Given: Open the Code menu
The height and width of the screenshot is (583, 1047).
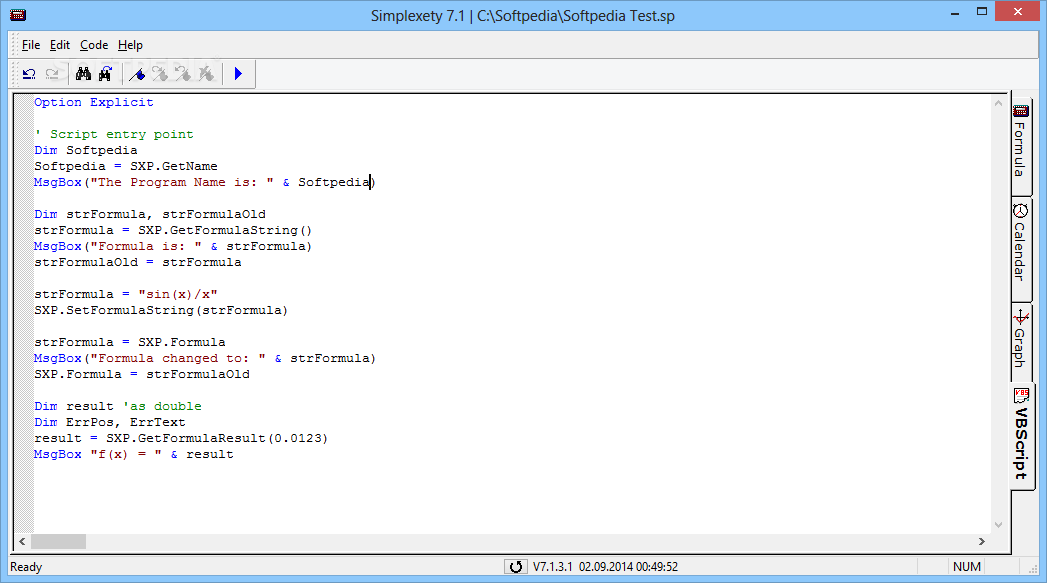Looking at the screenshot, I should pos(93,45).
